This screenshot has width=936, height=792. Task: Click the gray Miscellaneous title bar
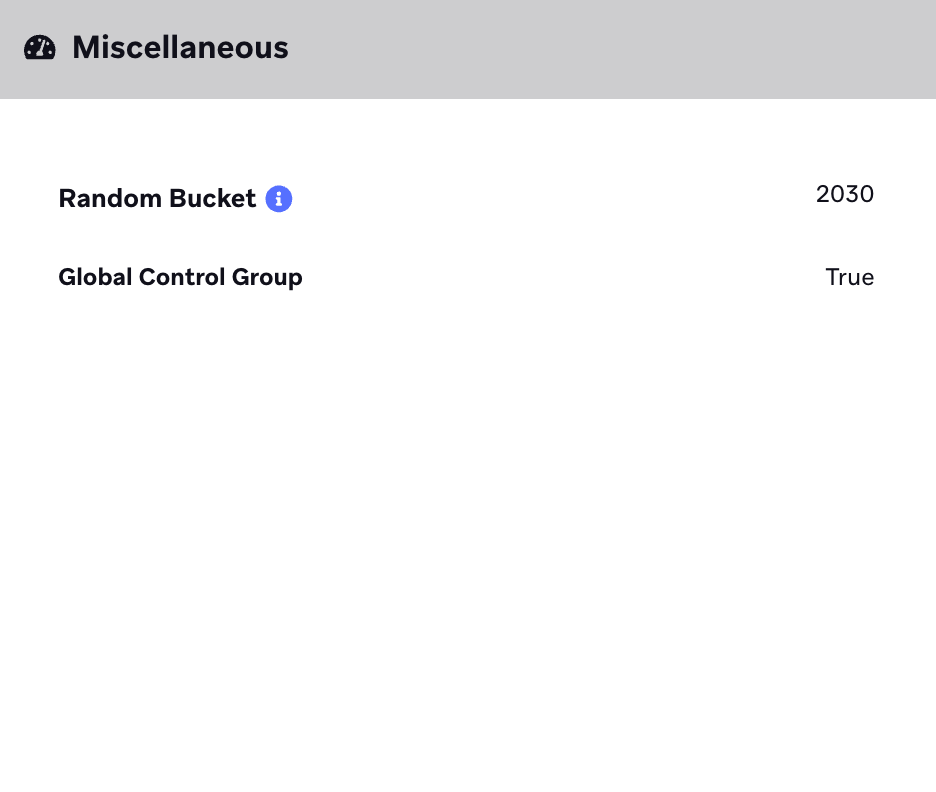468,49
